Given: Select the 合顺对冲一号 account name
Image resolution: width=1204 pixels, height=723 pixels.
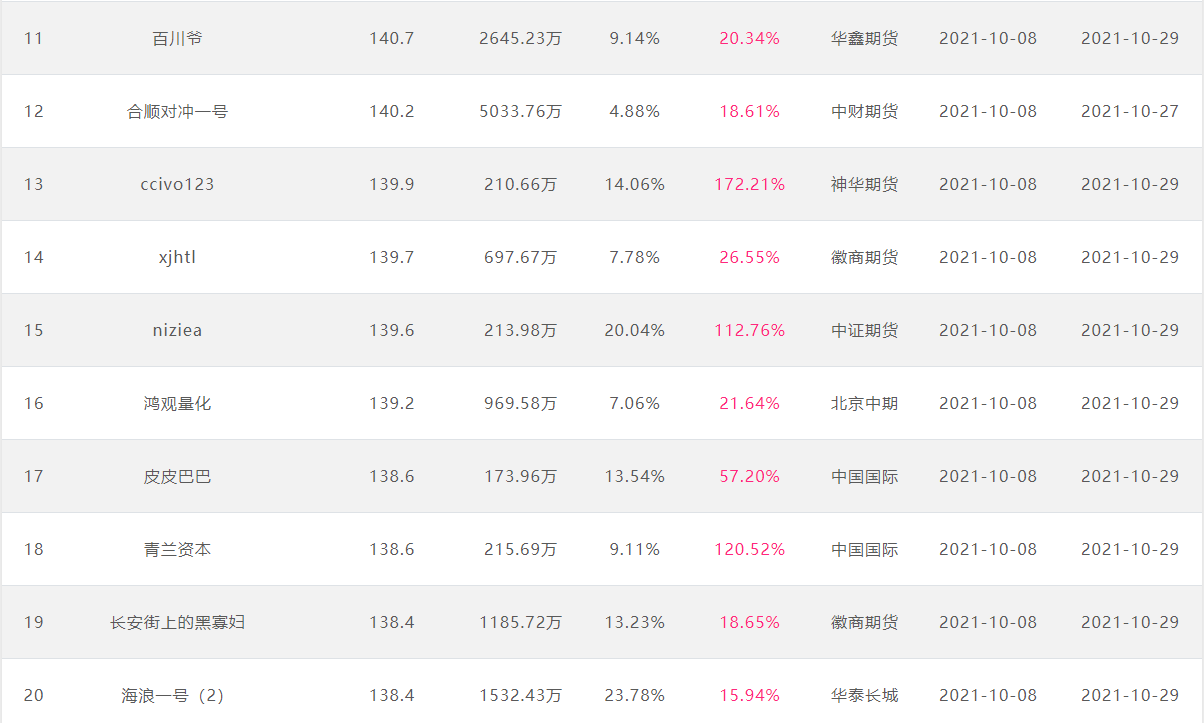Looking at the screenshot, I should pos(177,112).
